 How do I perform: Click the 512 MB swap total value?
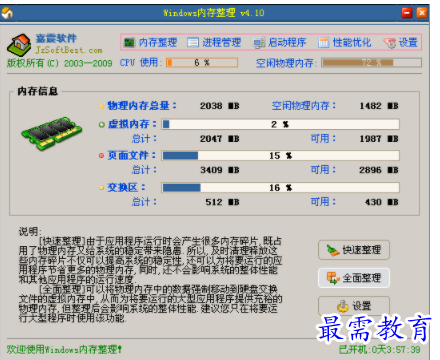[x=222, y=202]
